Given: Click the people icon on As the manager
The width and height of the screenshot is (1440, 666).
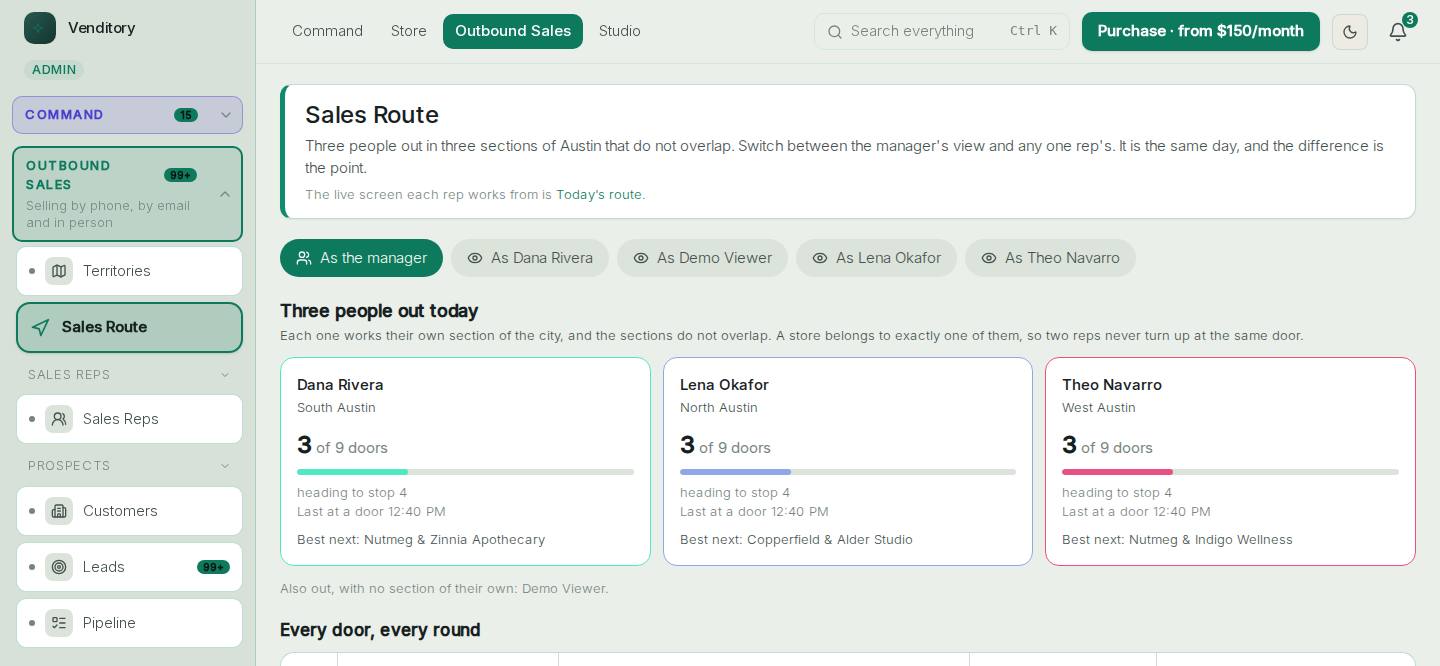Looking at the screenshot, I should coord(304,258).
